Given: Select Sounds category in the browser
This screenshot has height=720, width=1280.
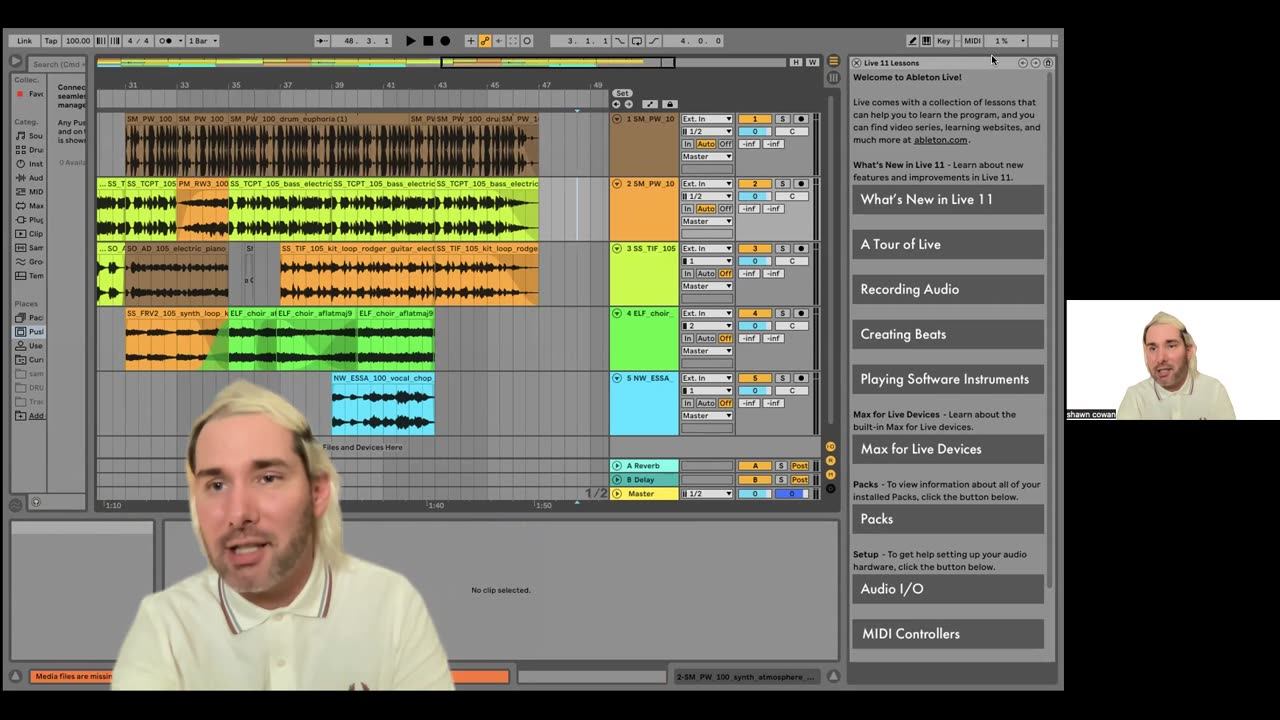Looking at the screenshot, I should [x=30, y=136].
